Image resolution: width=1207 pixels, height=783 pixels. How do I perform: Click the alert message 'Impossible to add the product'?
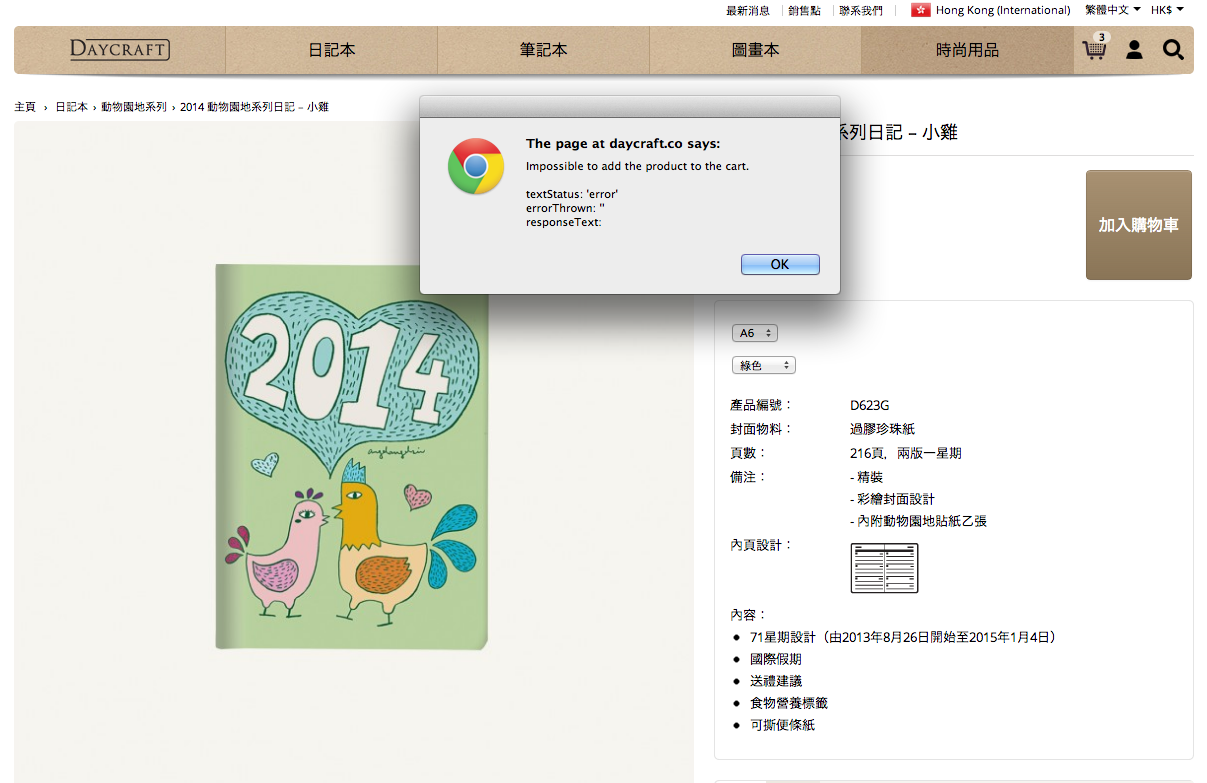tap(637, 166)
